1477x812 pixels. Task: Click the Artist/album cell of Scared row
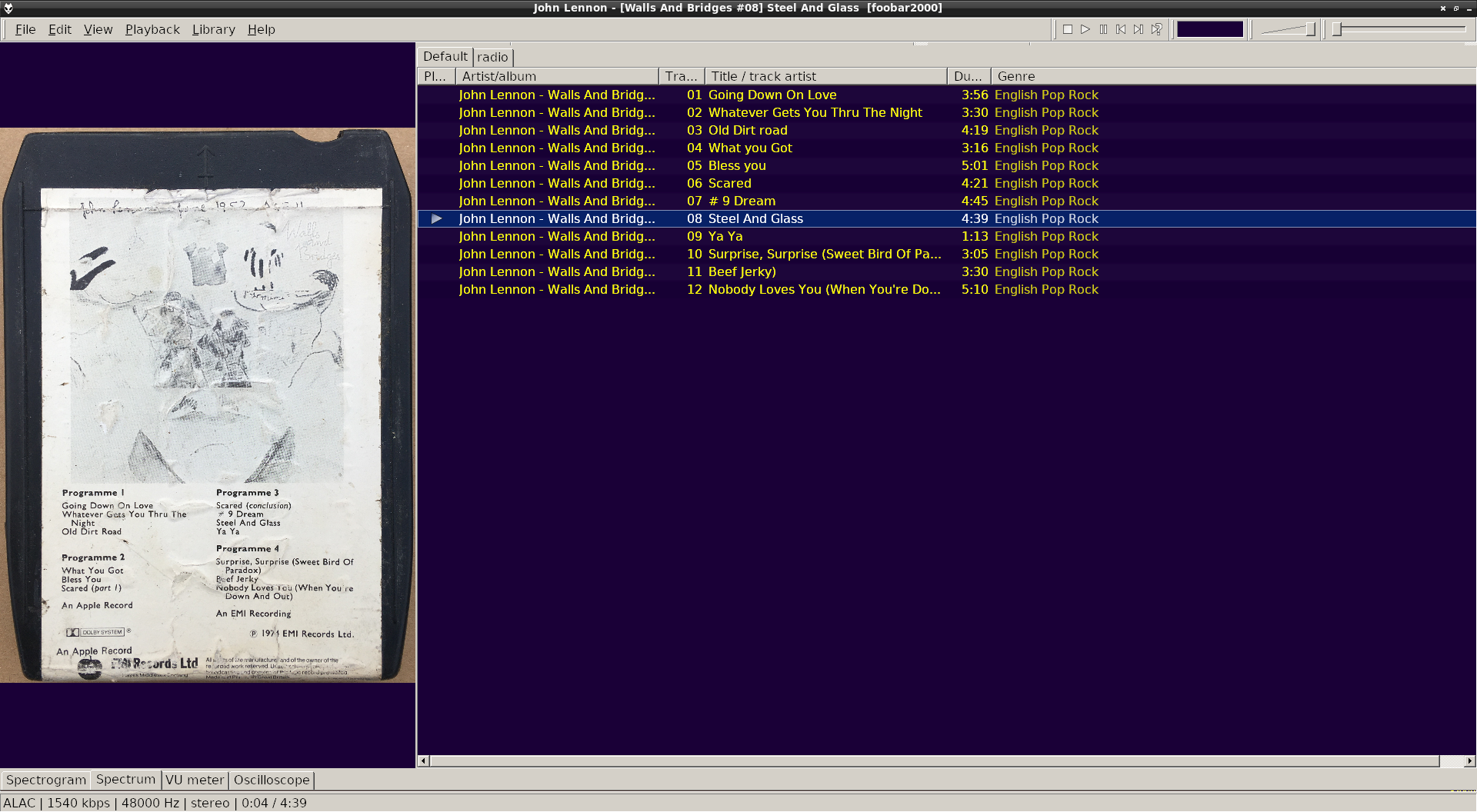[557, 183]
